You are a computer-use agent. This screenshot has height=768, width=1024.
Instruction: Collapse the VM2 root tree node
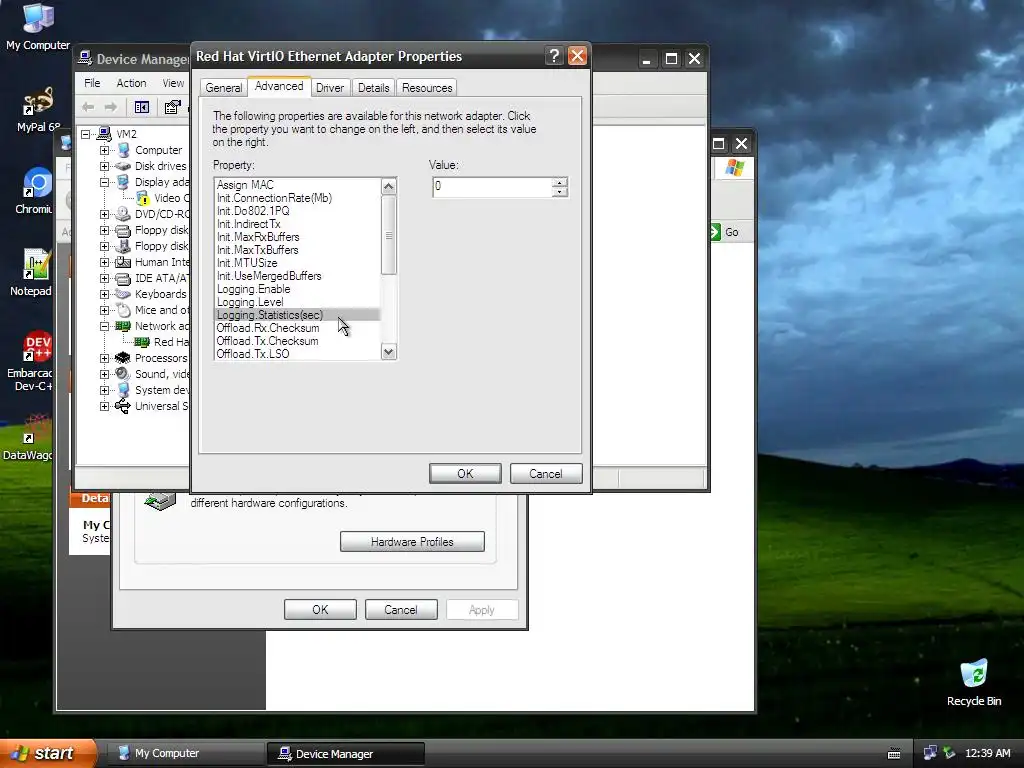86,134
